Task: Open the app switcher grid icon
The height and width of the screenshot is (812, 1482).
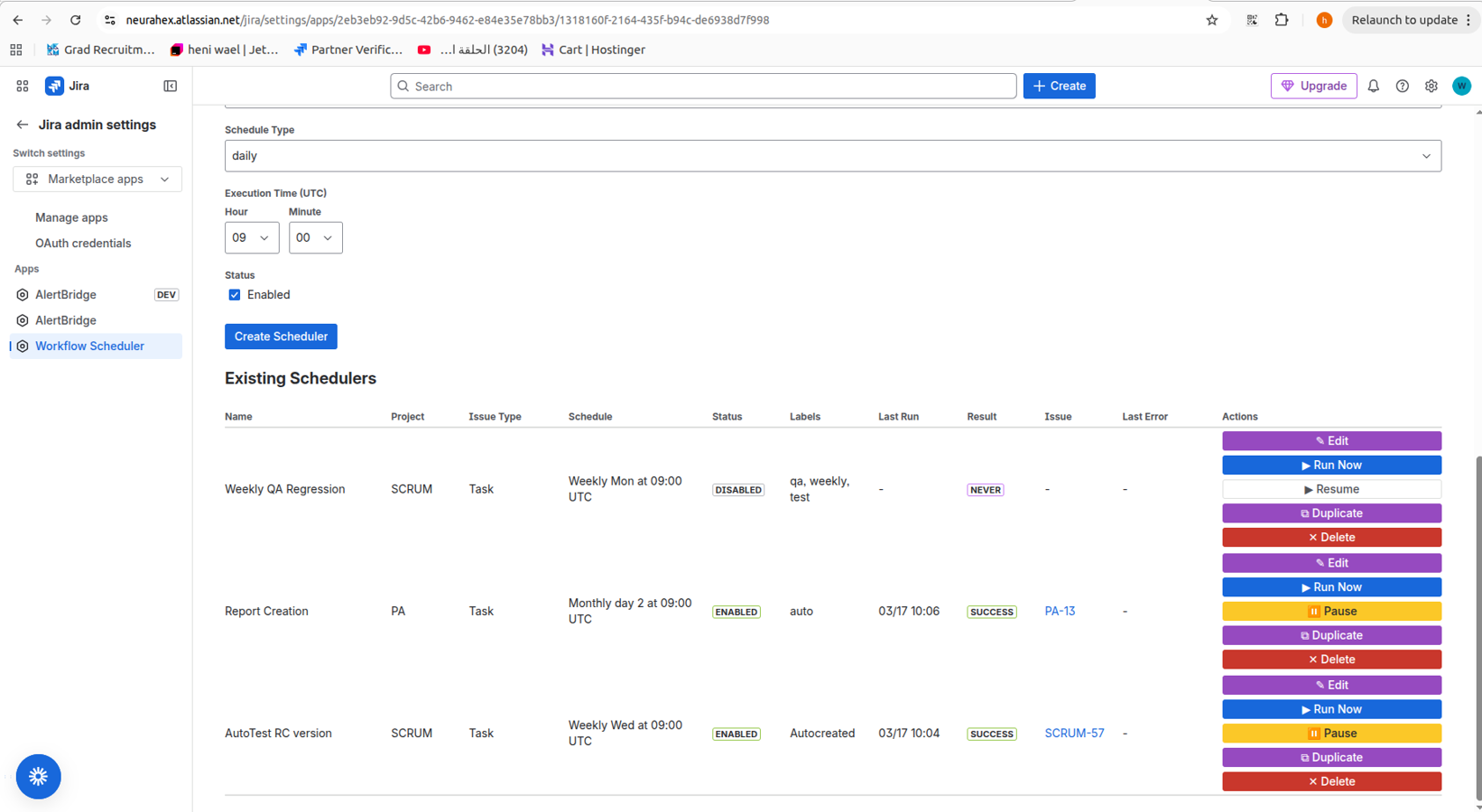Action: (x=23, y=86)
